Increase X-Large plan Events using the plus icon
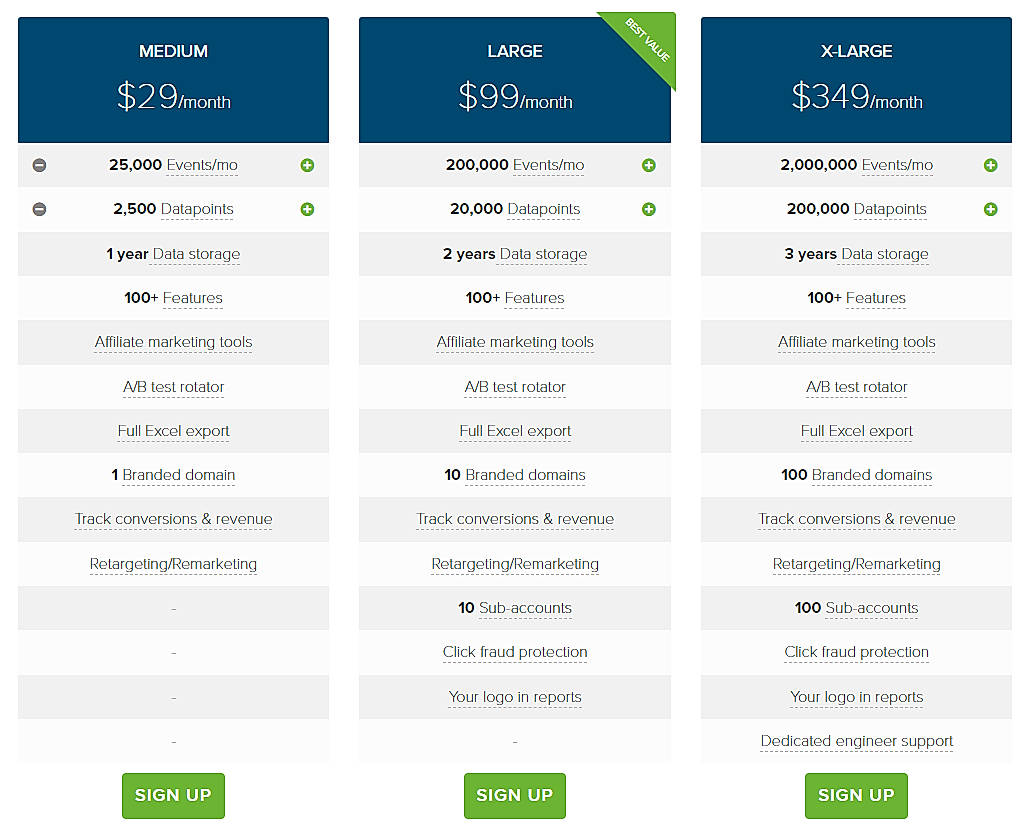 pyautogui.click(x=991, y=165)
